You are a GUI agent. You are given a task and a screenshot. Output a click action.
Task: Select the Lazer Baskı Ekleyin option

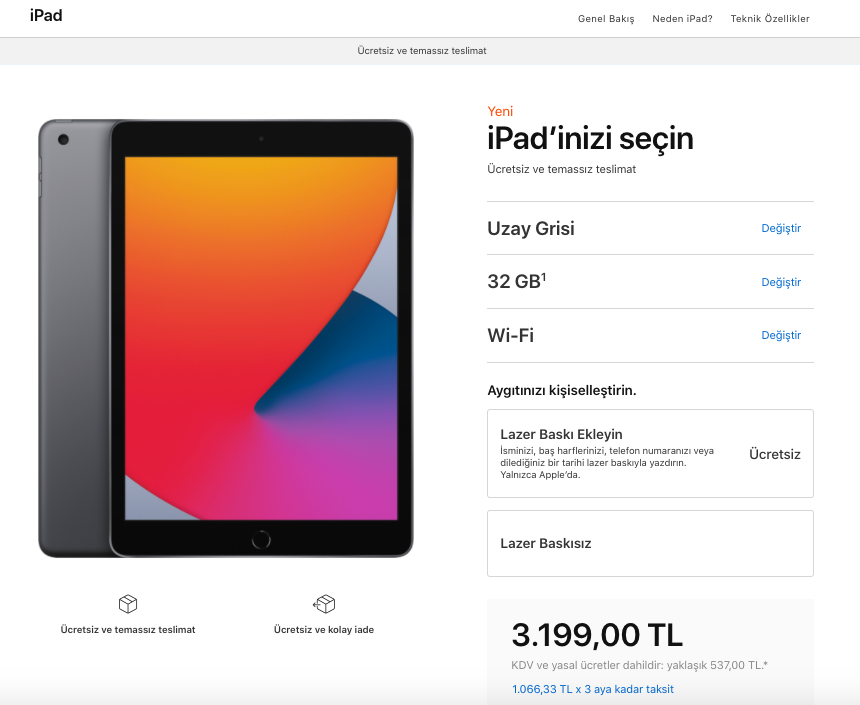pos(650,454)
